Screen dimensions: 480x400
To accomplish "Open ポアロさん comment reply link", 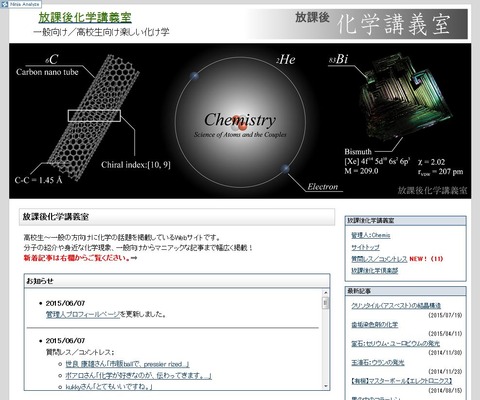I will [138, 376].
